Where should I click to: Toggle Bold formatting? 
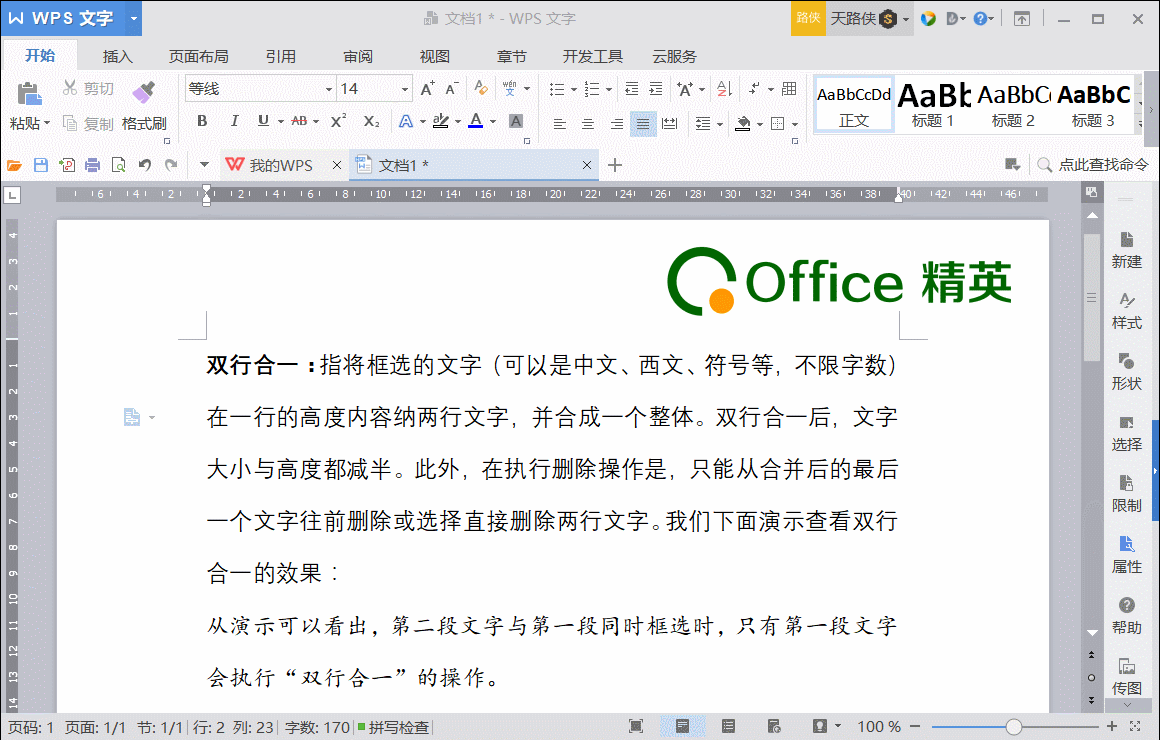[x=202, y=121]
